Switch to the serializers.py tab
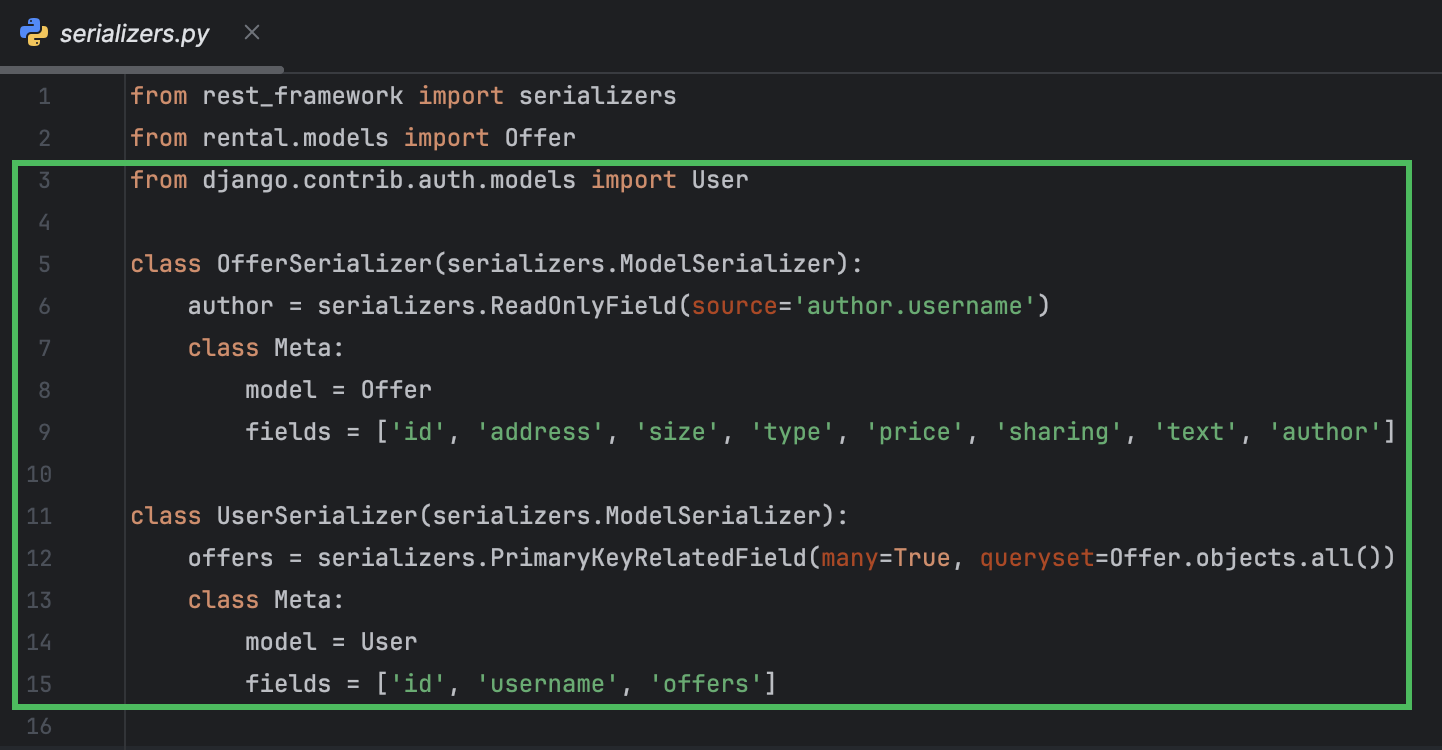The height and width of the screenshot is (750, 1442). (135, 32)
